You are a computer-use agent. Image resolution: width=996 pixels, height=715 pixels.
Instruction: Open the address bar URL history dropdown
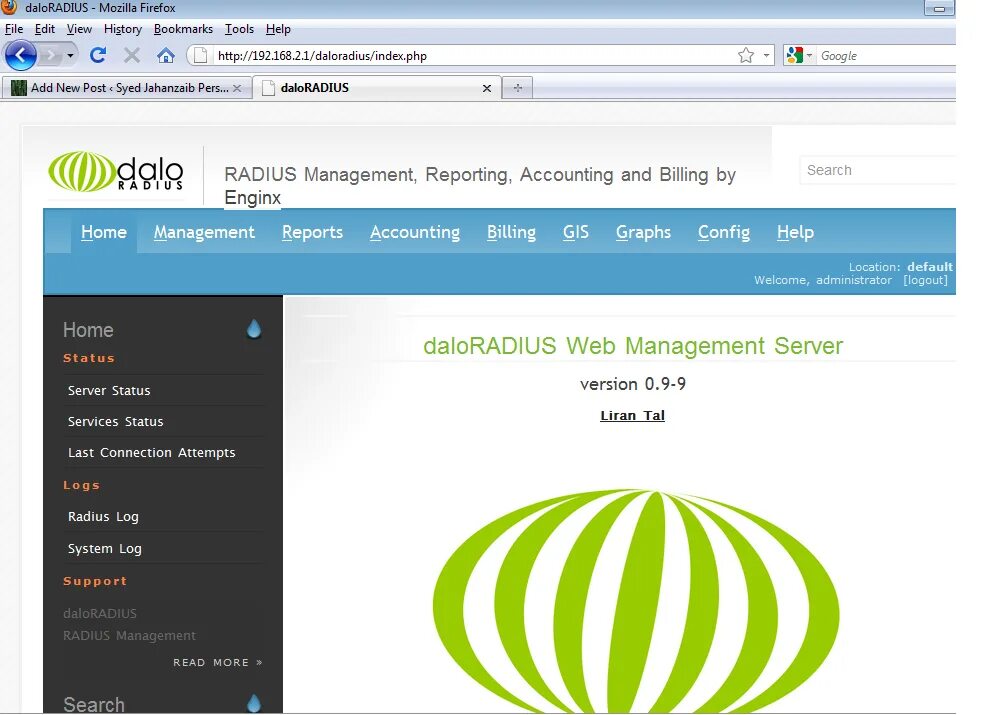click(766, 55)
